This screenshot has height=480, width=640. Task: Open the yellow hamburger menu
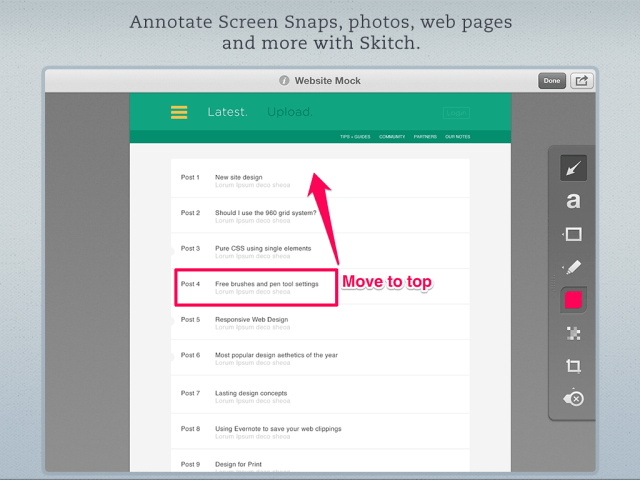[179, 112]
